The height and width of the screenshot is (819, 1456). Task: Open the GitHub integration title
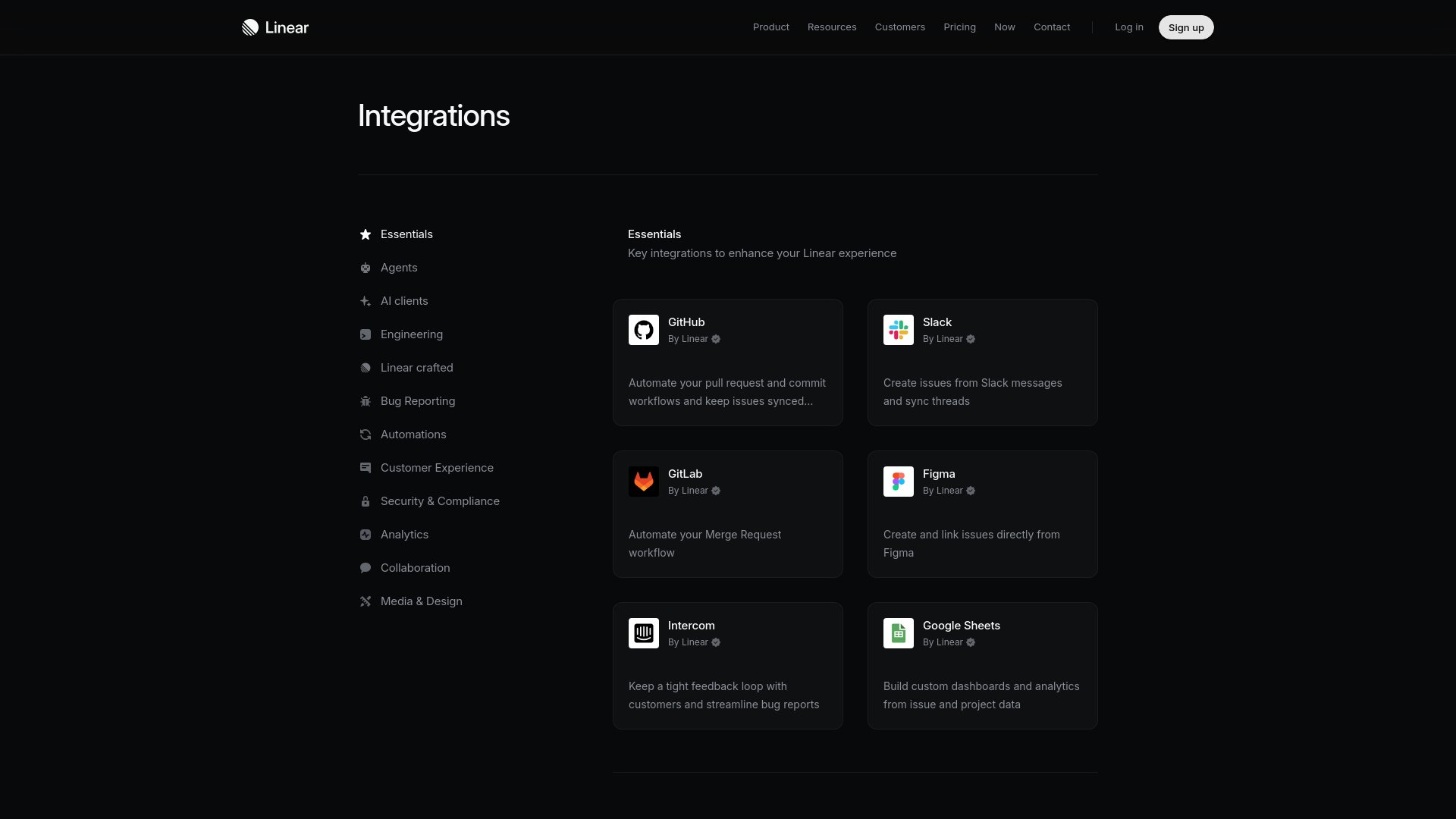[x=686, y=322]
